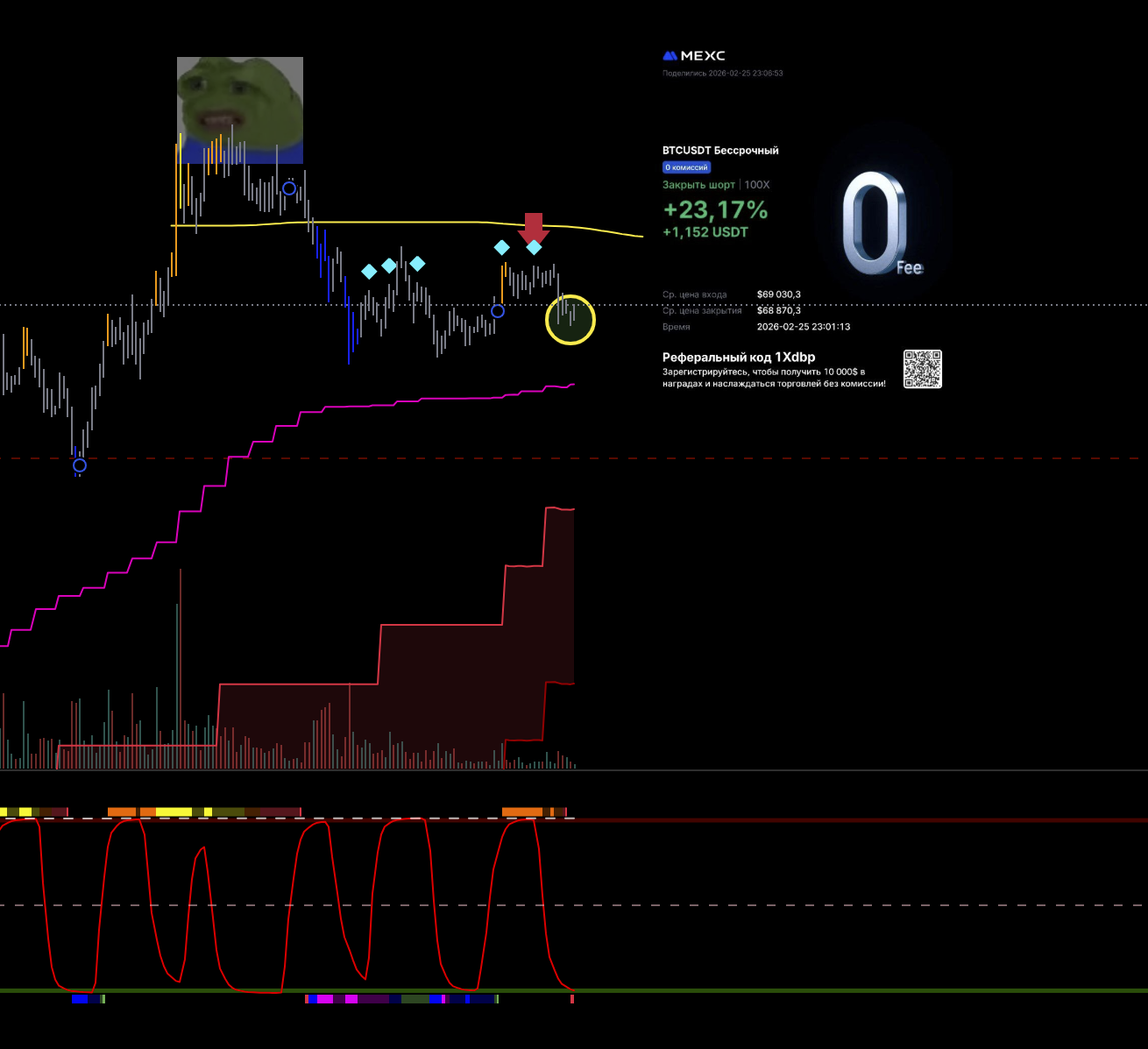
Task: Click the +1,152 USDT profit amount
Action: pos(705,232)
